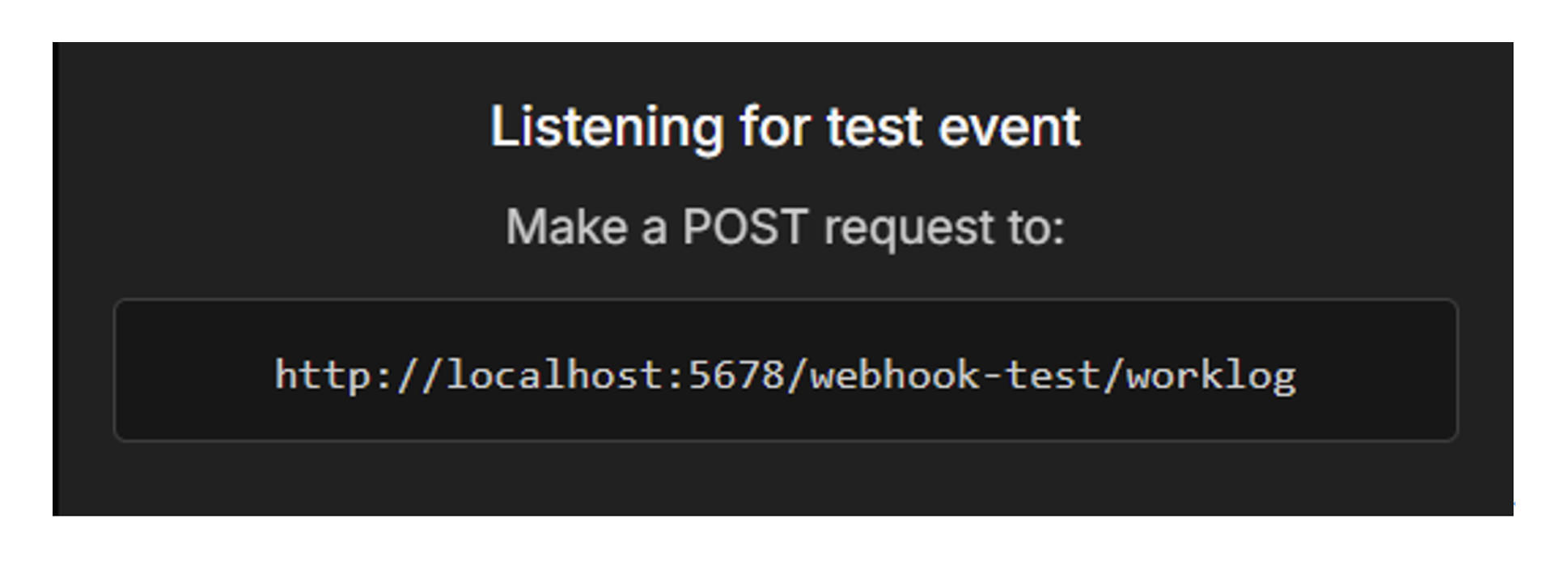Click the "Listening for test event" heading
1568x561 pixels.
(785, 127)
